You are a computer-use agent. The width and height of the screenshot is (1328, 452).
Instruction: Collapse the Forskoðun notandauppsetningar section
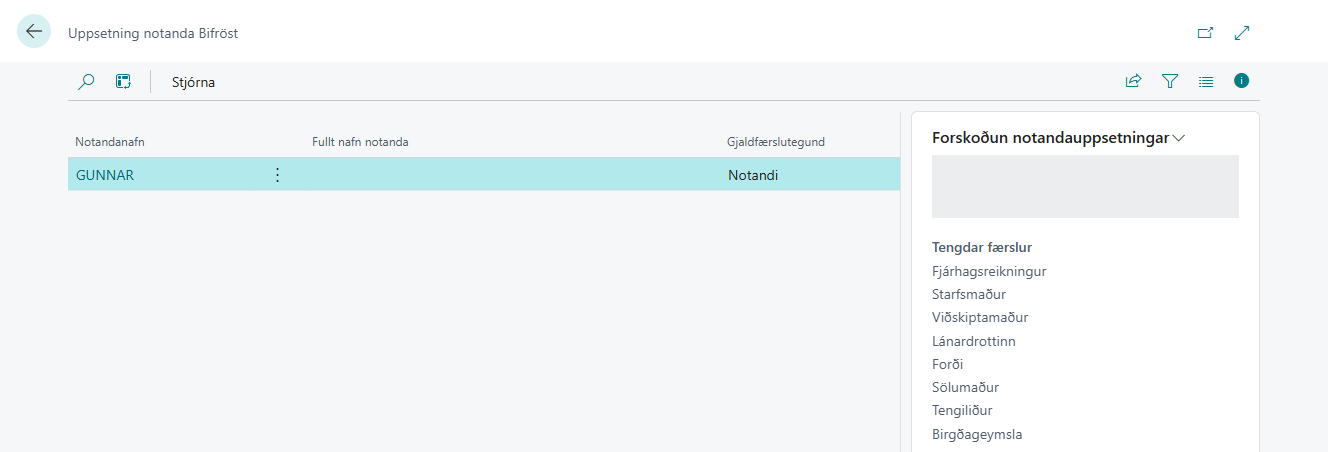1058,138
